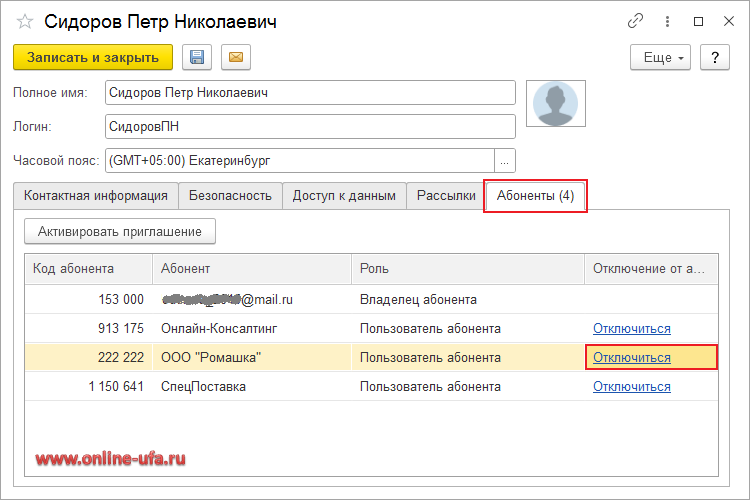Click the question mark help button

click(x=714, y=58)
